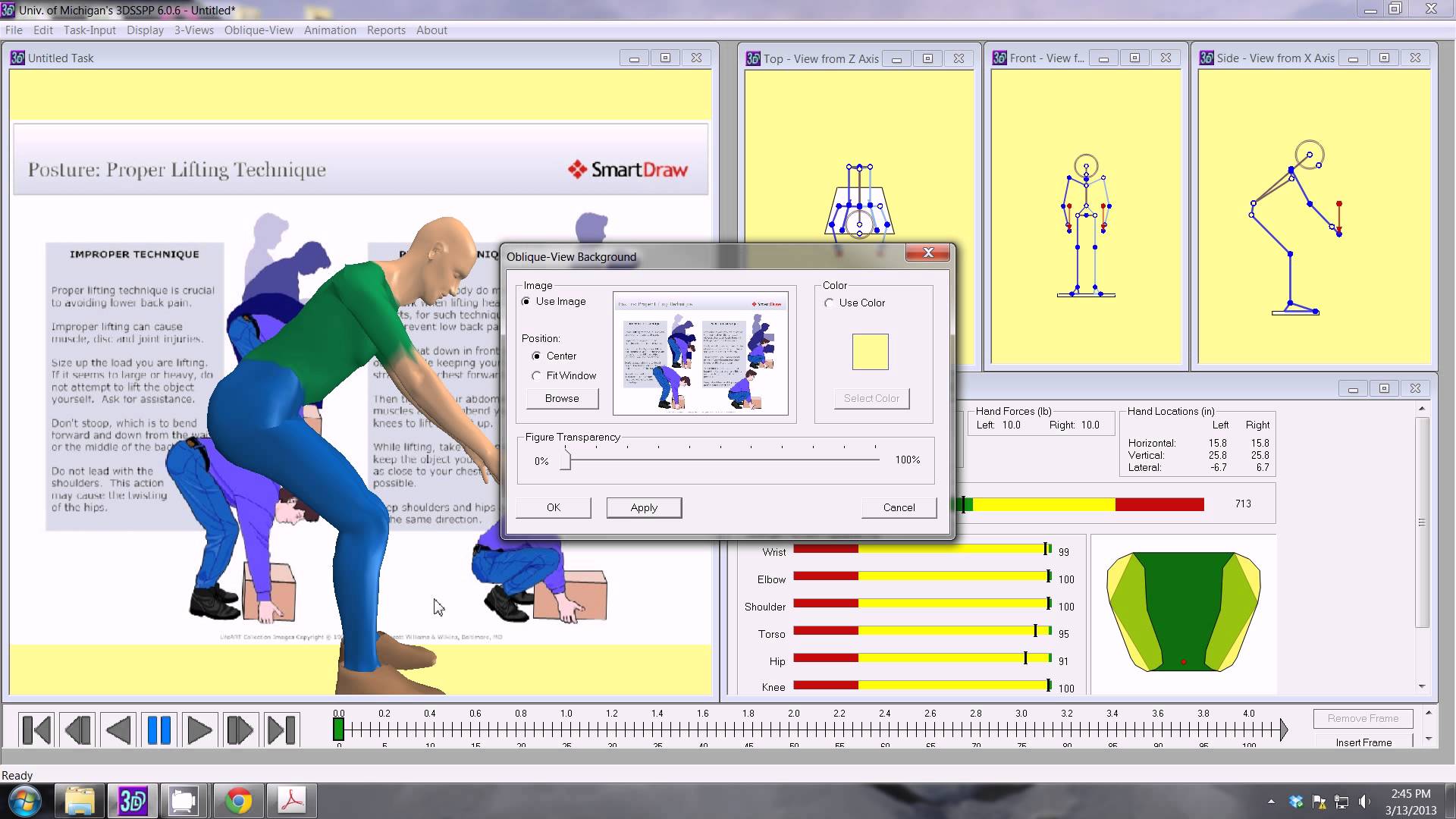This screenshot has height=819, width=1456.
Task: Click the Wrist strength percentile bar
Action: pyautogui.click(x=923, y=548)
